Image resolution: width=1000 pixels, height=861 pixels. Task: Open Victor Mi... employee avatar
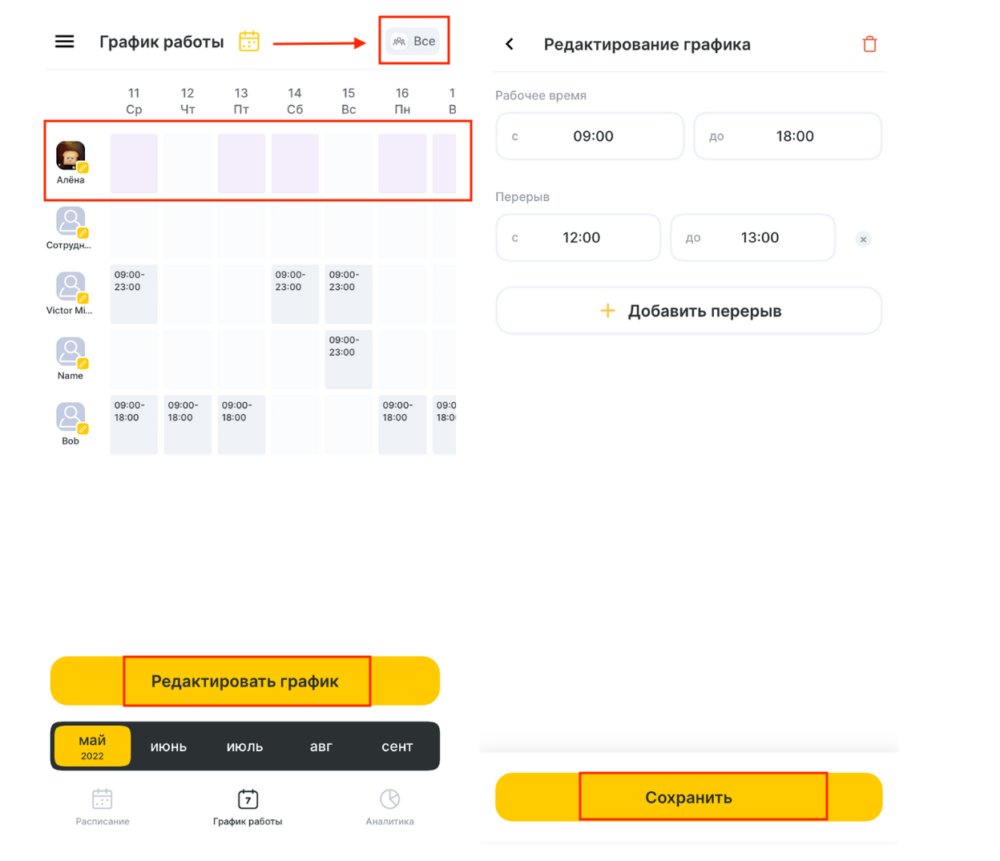[x=70, y=287]
